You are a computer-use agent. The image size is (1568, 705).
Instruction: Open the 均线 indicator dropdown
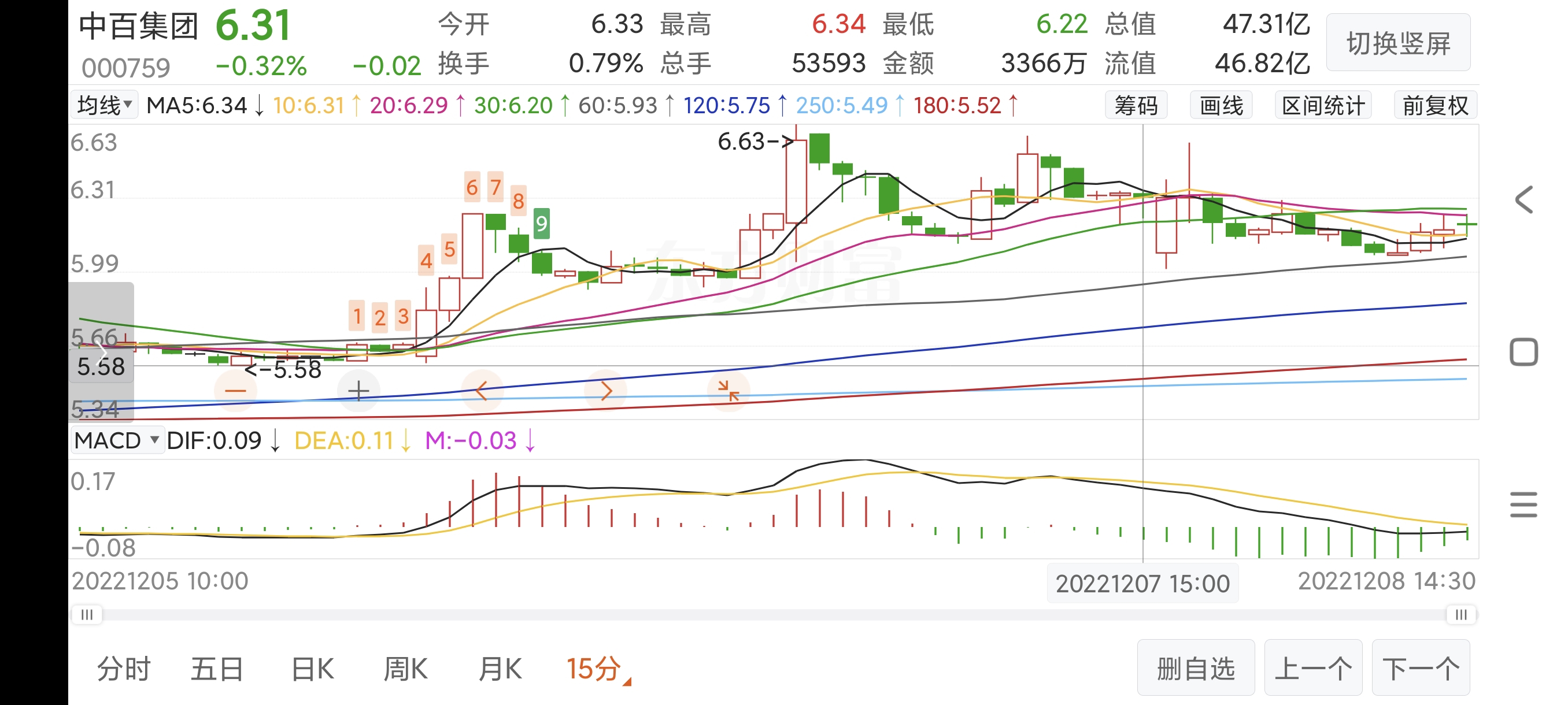(x=105, y=105)
